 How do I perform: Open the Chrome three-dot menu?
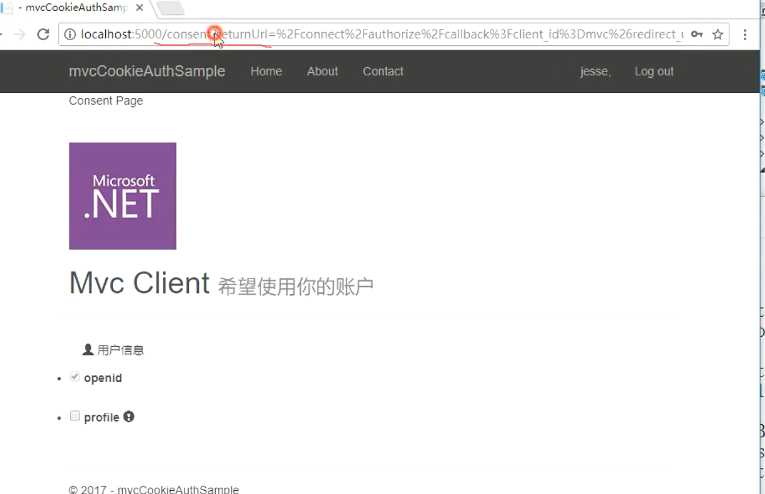[745, 34]
